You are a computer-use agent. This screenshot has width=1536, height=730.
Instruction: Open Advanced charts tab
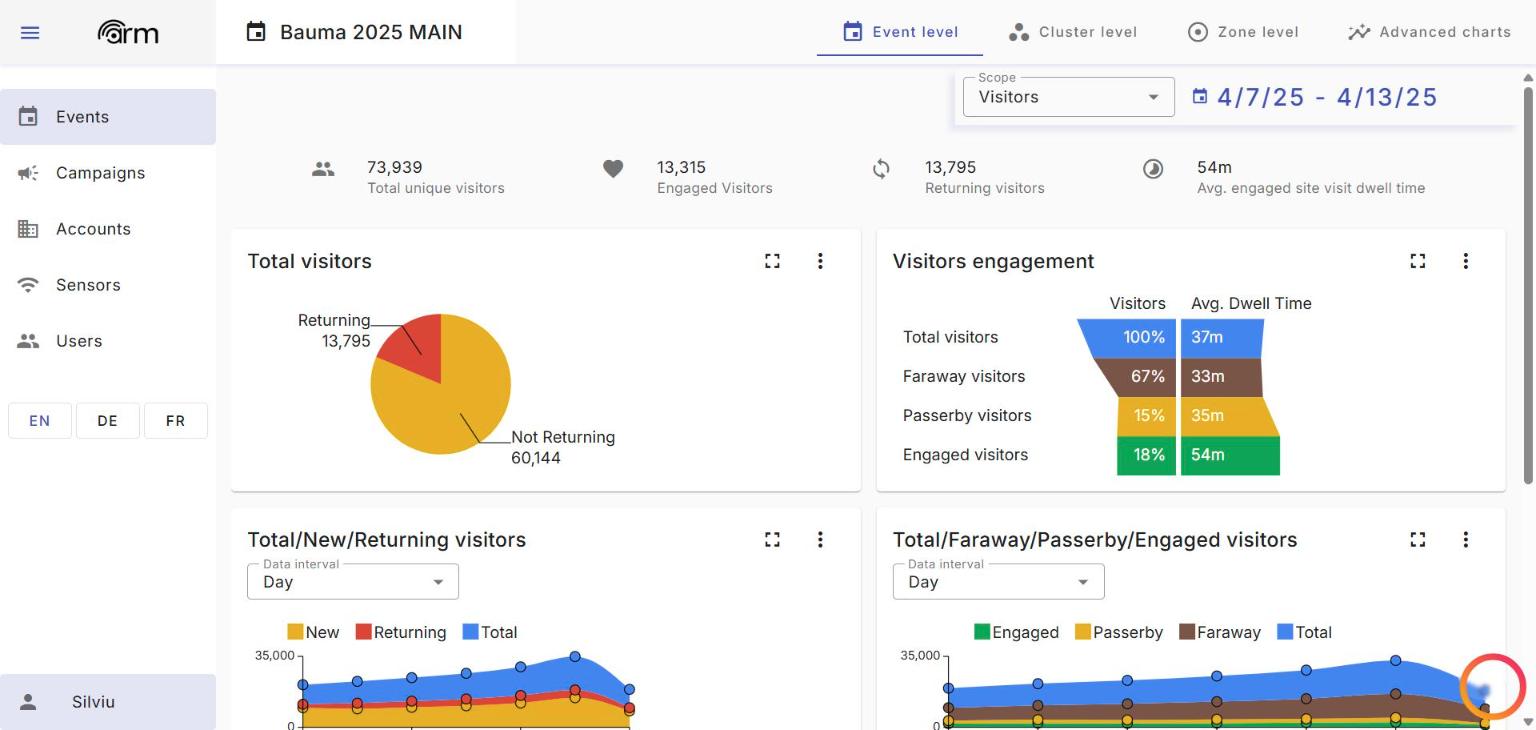[x=1429, y=32]
